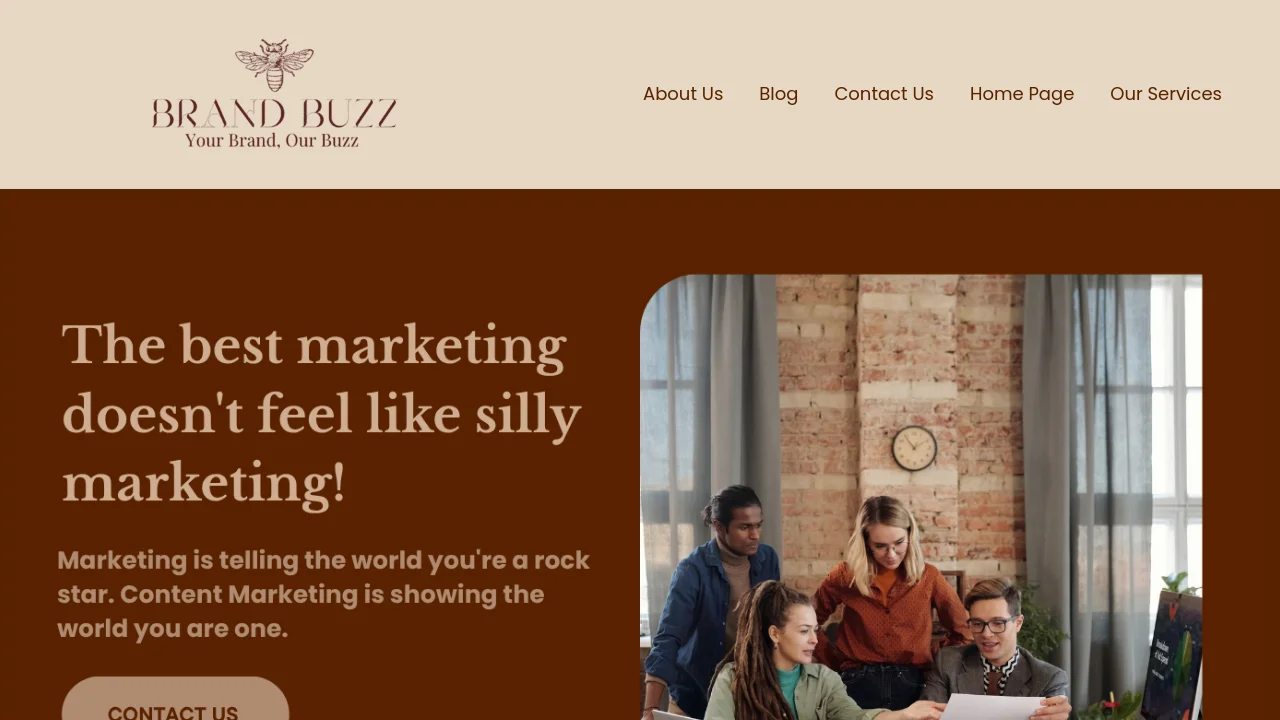Click the bee icon in the logo

(x=274, y=65)
